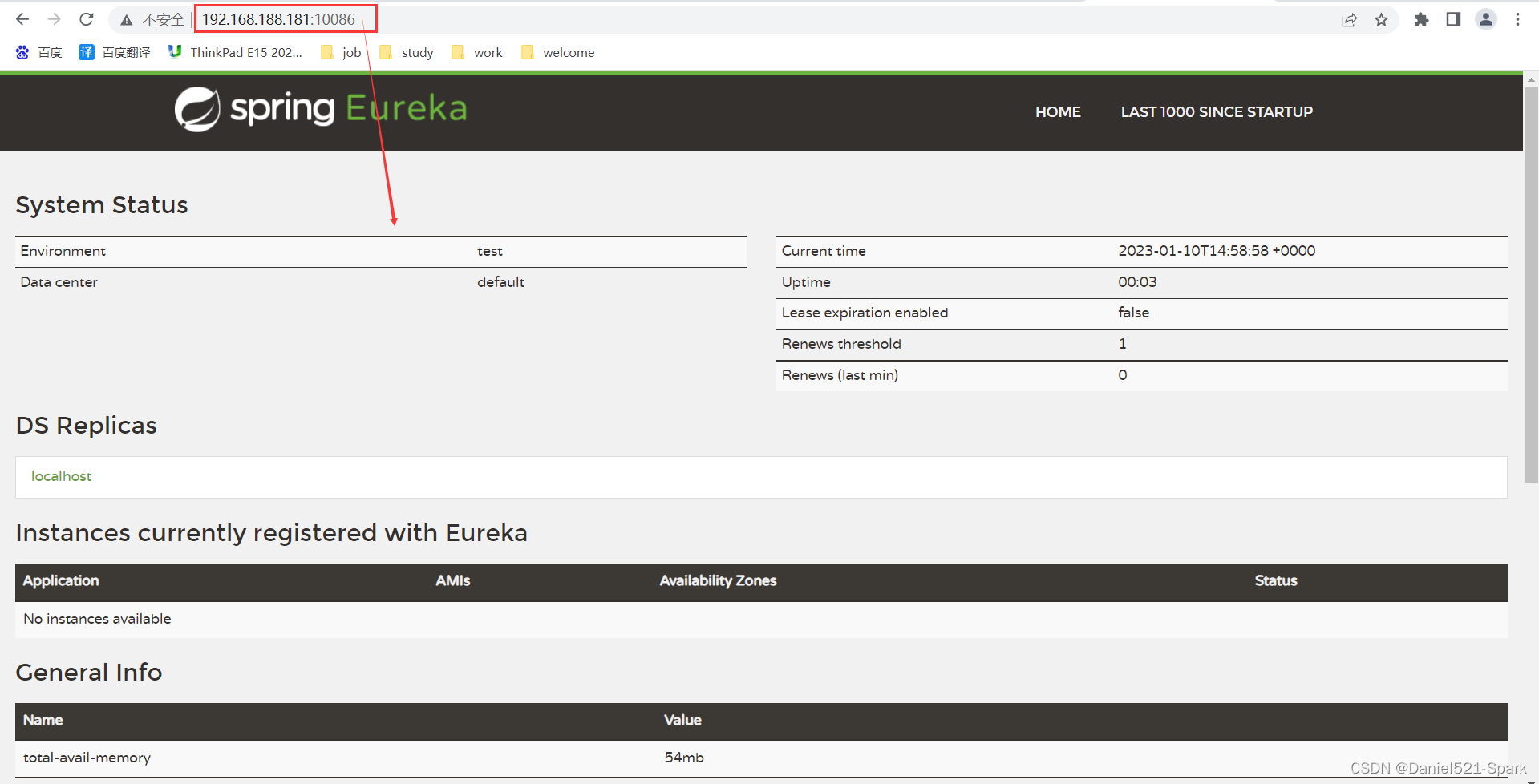The width and height of the screenshot is (1539, 784).
Task: Click the 'DS Replicas' heading
Action: coord(87,426)
